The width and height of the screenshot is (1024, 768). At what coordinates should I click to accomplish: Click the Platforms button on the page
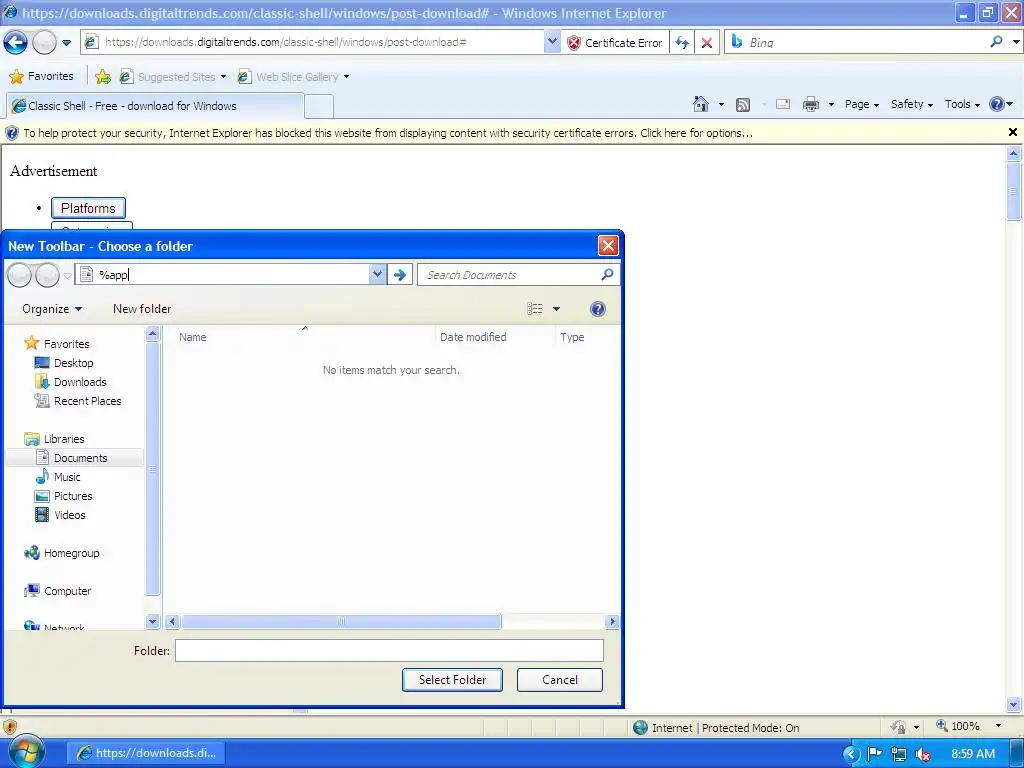pos(88,208)
